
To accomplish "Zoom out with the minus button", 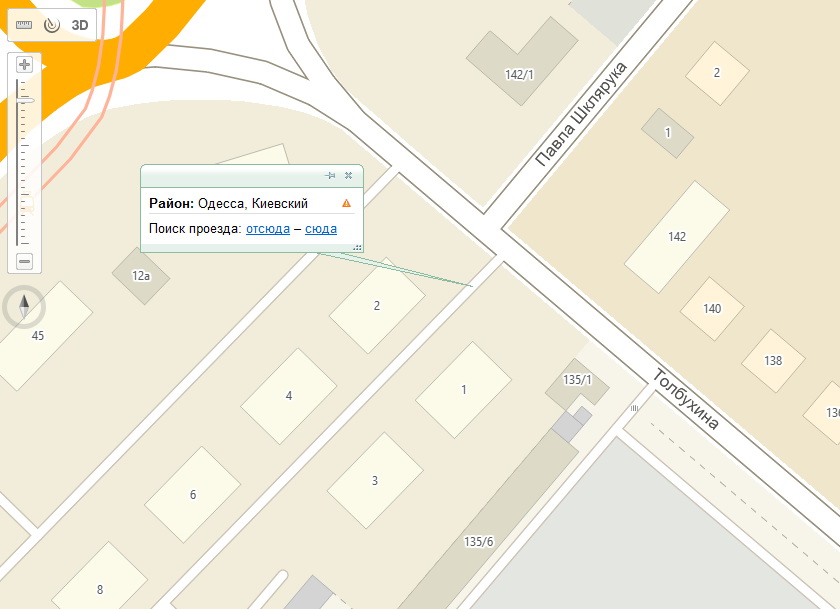I will (24, 261).
